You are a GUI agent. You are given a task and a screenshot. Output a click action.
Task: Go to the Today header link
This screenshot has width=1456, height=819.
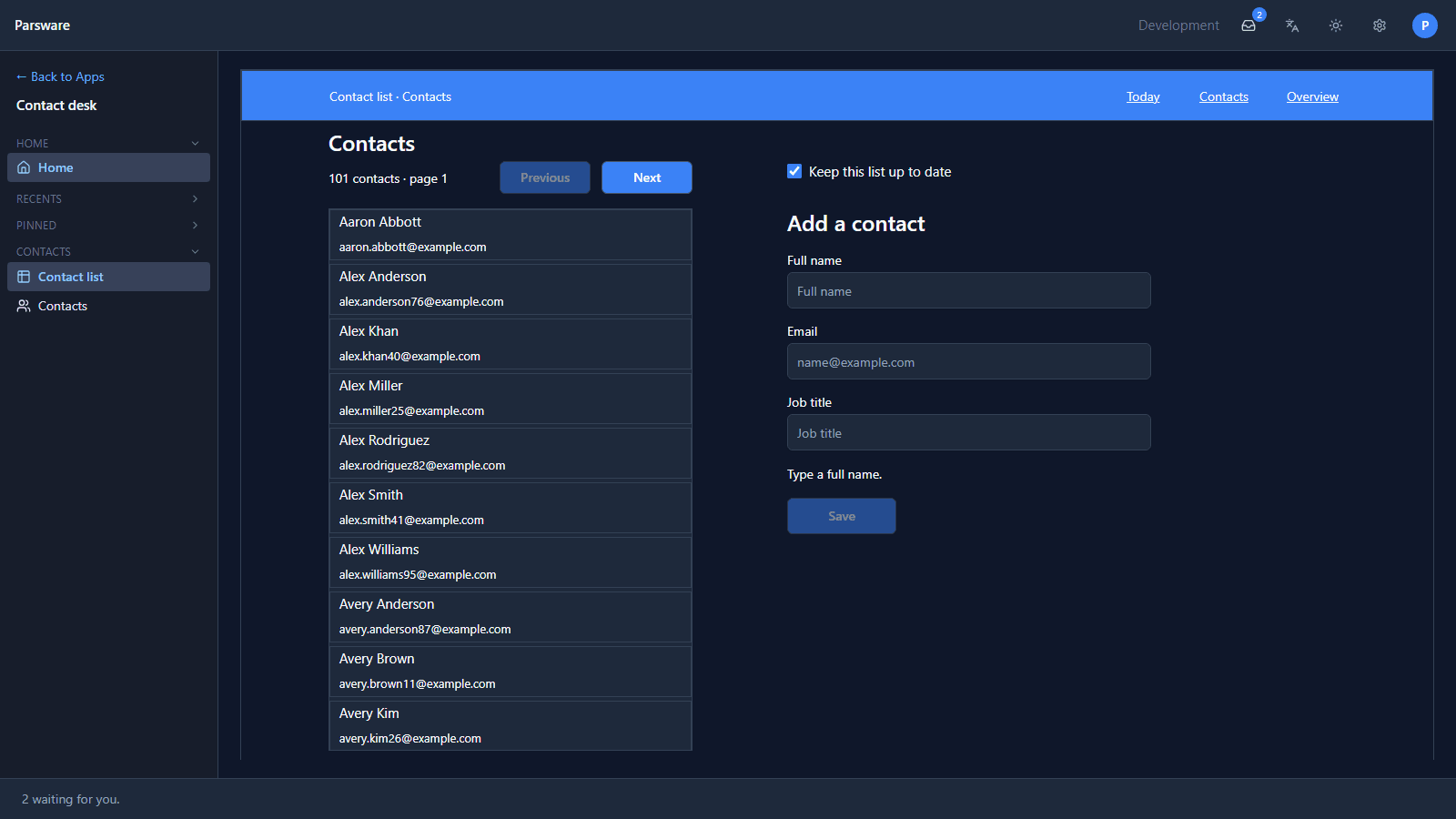tap(1143, 96)
